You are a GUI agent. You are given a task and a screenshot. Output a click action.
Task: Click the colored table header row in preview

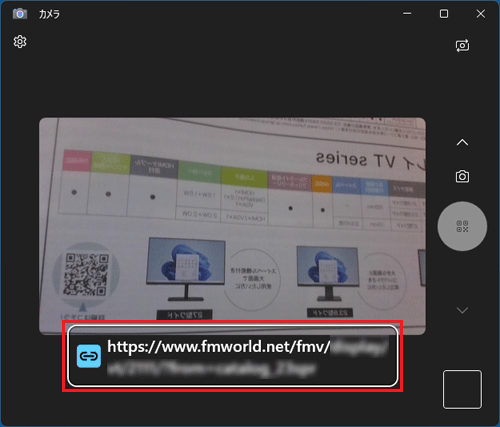[x=243, y=177]
